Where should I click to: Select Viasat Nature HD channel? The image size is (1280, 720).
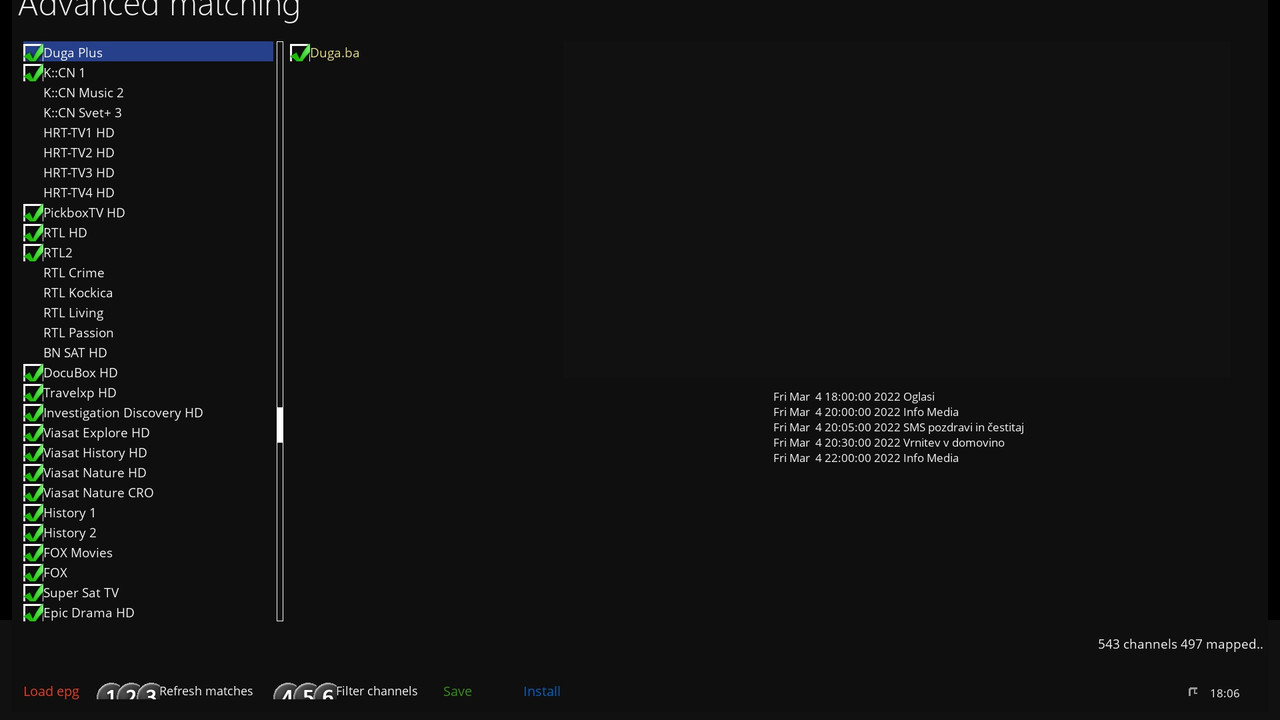tap(148, 472)
